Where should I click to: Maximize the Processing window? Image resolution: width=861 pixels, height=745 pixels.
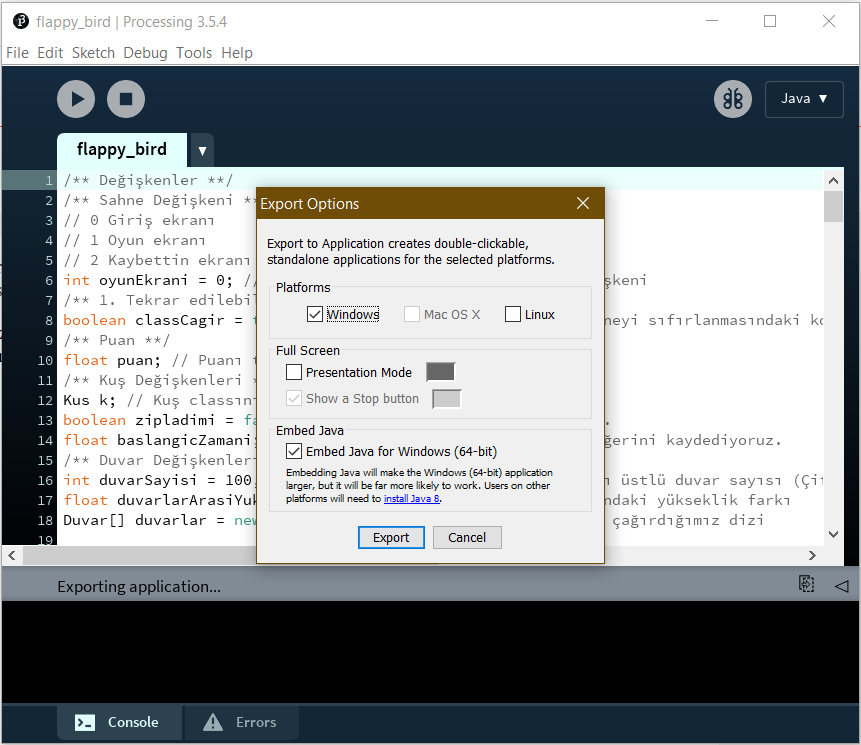click(770, 21)
